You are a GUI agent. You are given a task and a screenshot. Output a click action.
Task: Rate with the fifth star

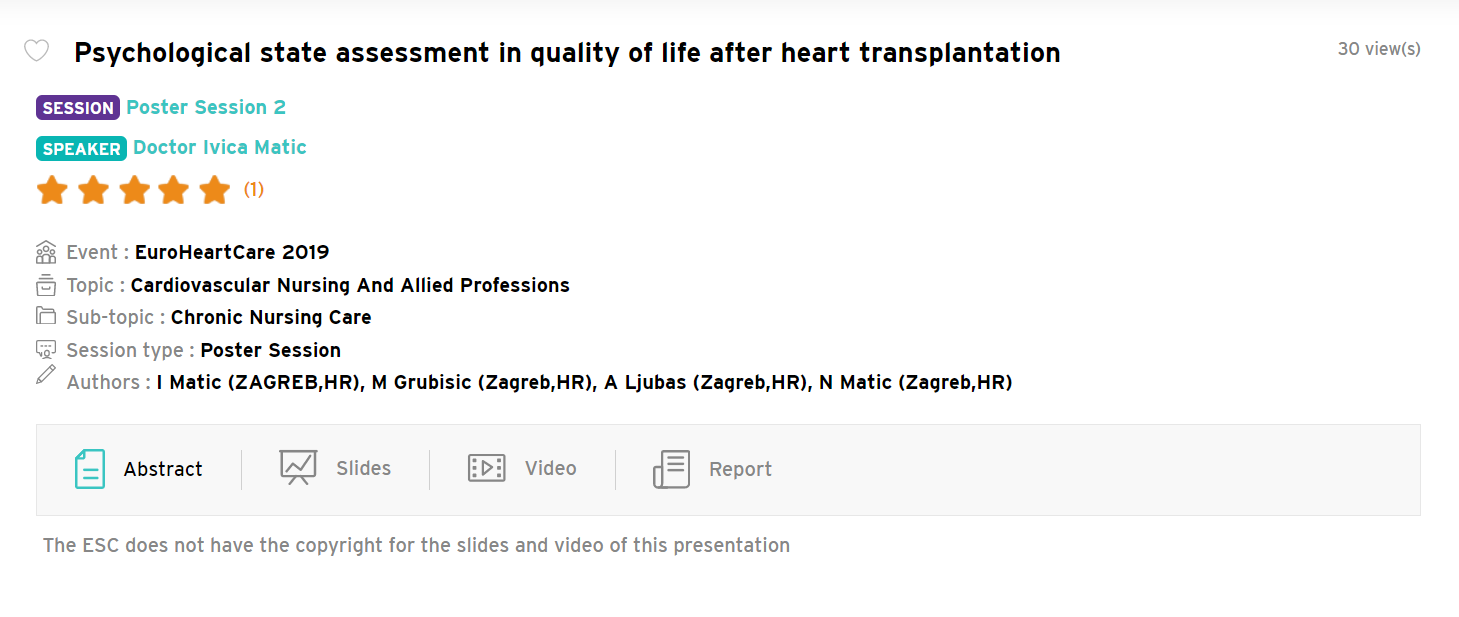tap(215, 189)
